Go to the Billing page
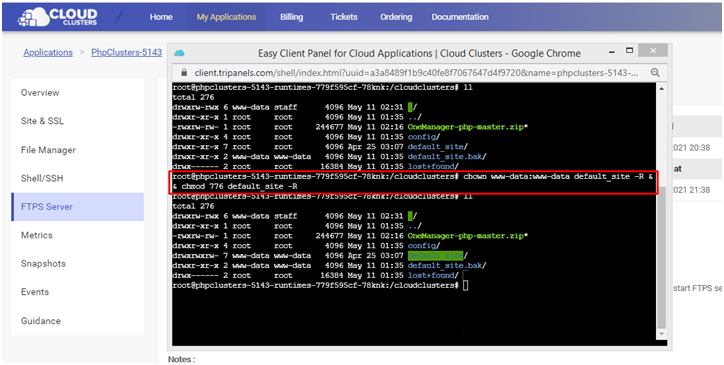The width and height of the screenshot is (724, 365). click(291, 17)
